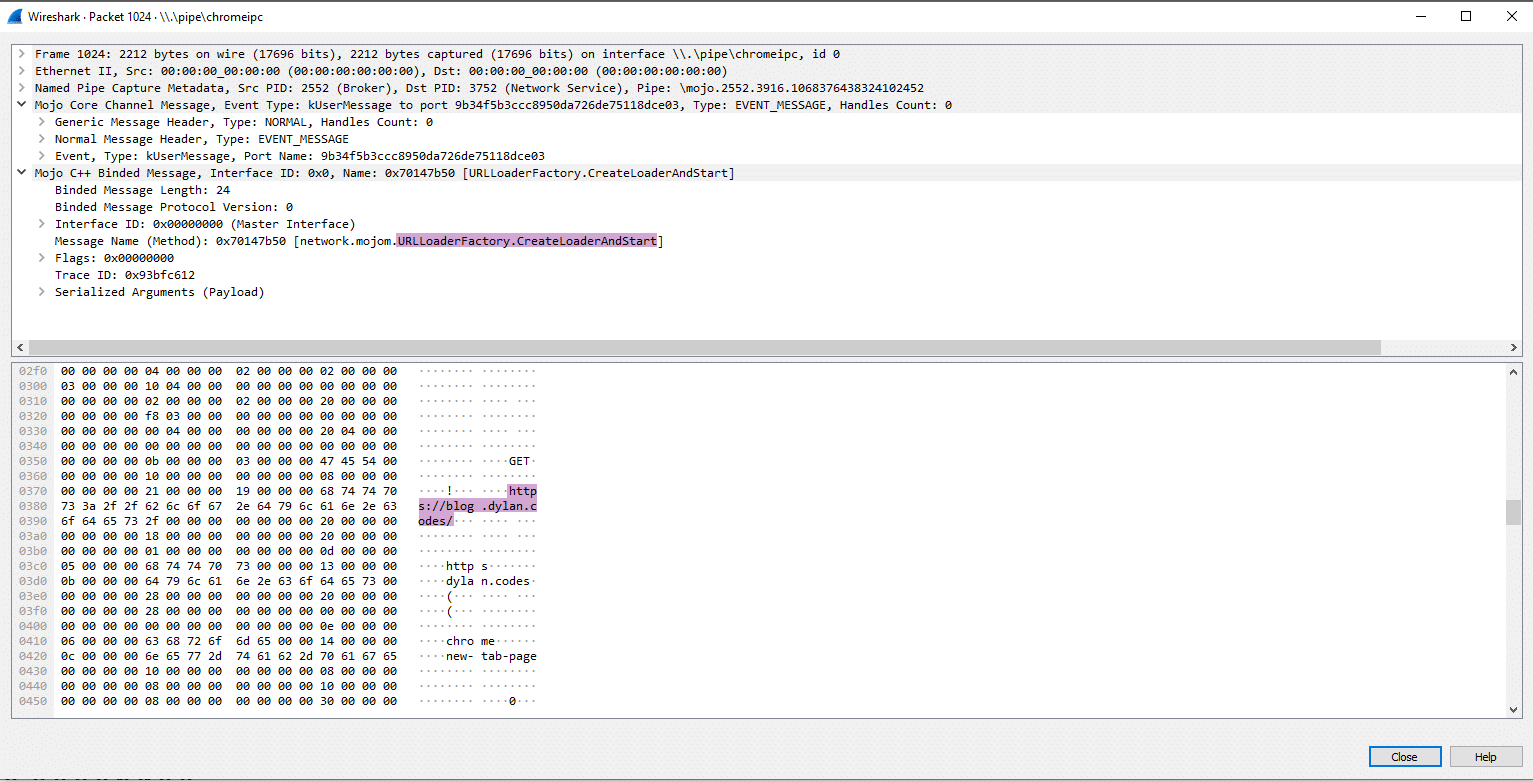
Task: Expand Named Pipe Capture Metadata node
Action: pyautogui.click(x=20, y=87)
